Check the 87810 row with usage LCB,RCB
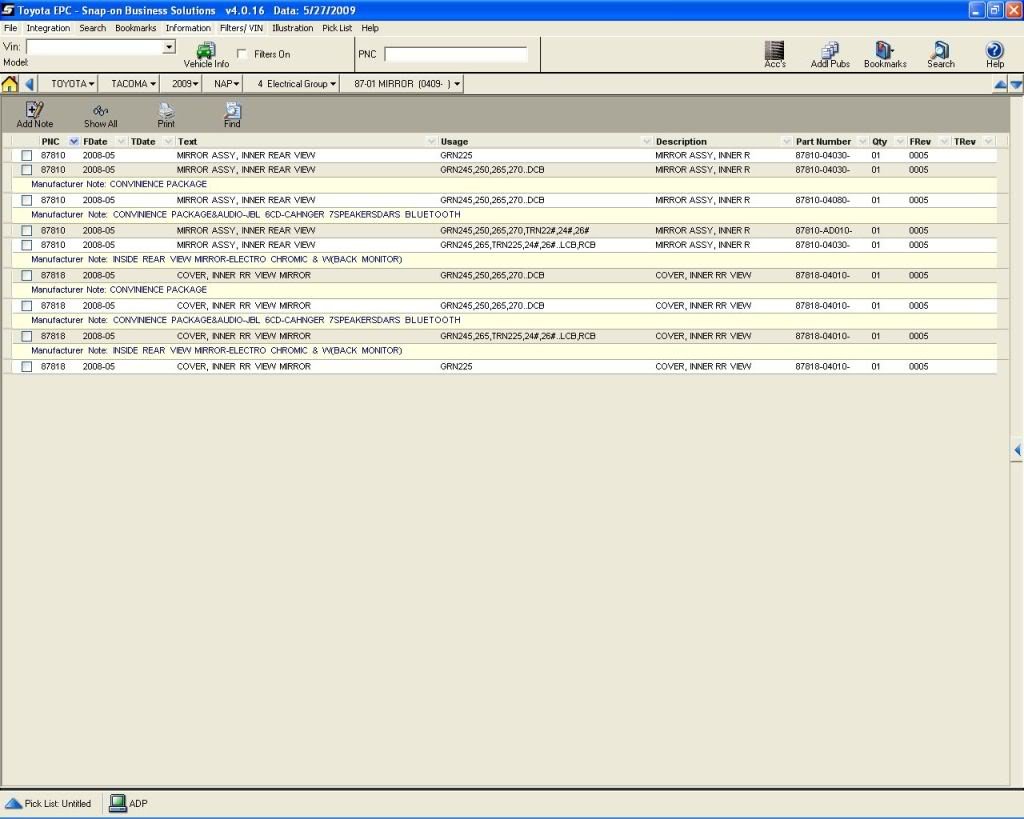The height and width of the screenshot is (819, 1024). pyautogui.click(x=26, y=245)
